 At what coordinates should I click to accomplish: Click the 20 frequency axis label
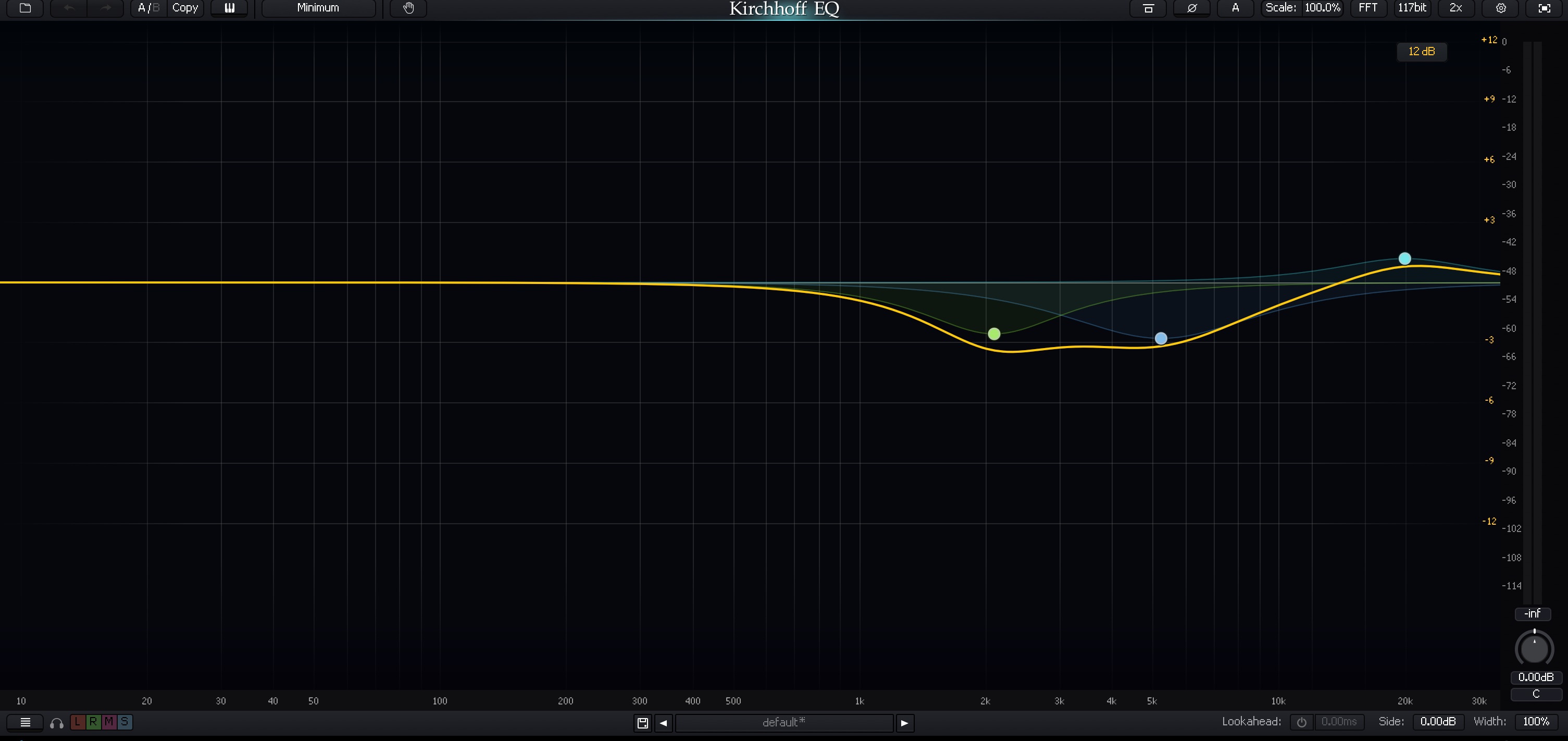pos(147,701)
